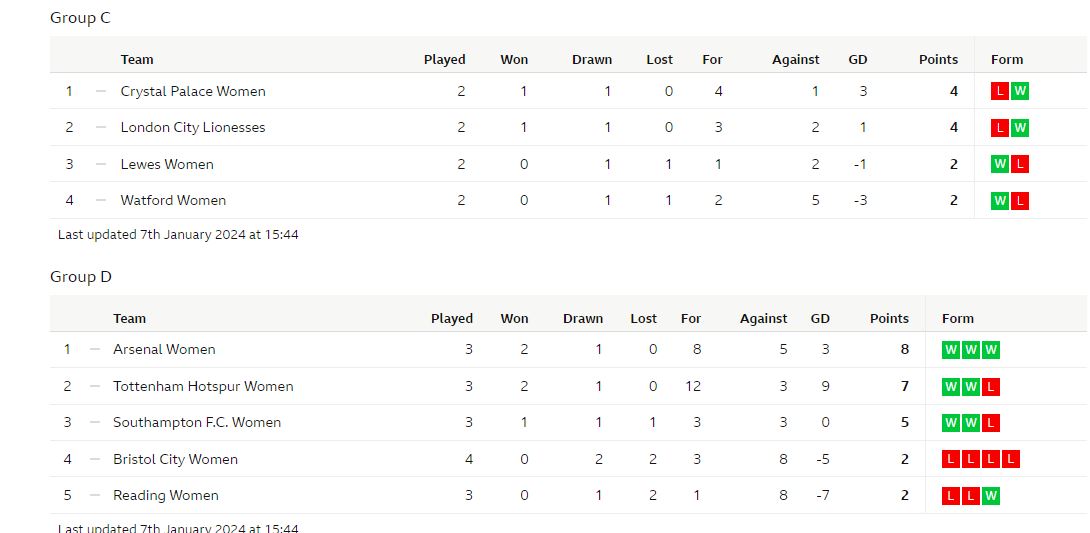Click the Played column header in Group C
The width and height of the screenshot is (1090, 533).
tap(445, 60)
